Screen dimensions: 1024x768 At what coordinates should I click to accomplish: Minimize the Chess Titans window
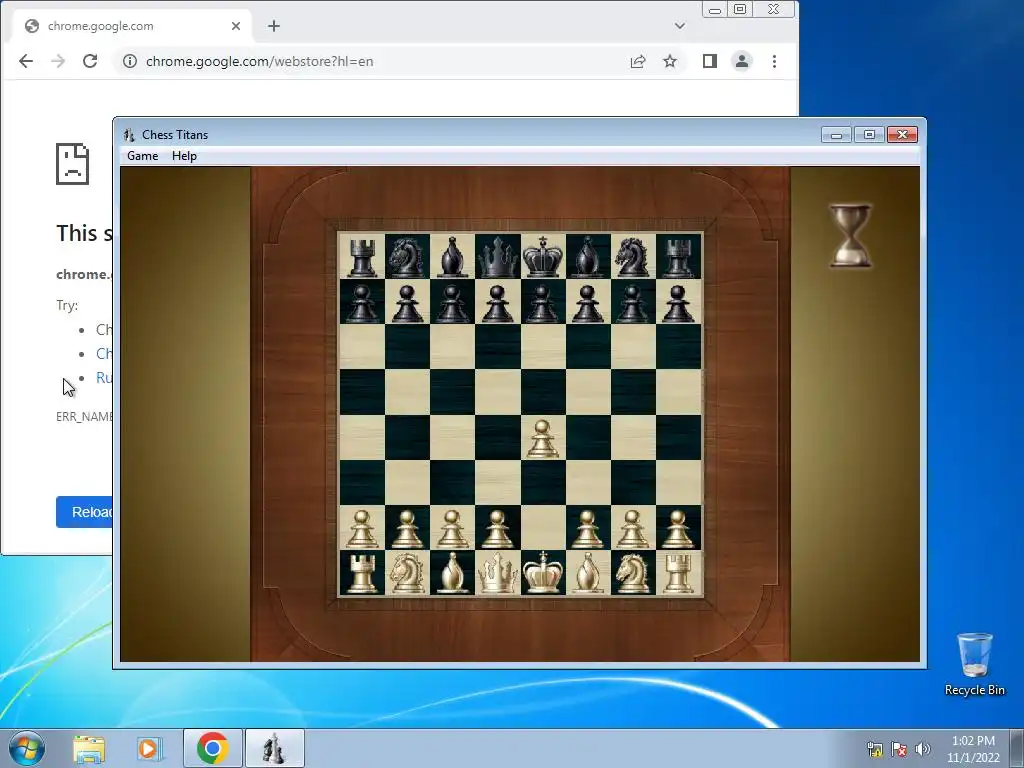837,135
